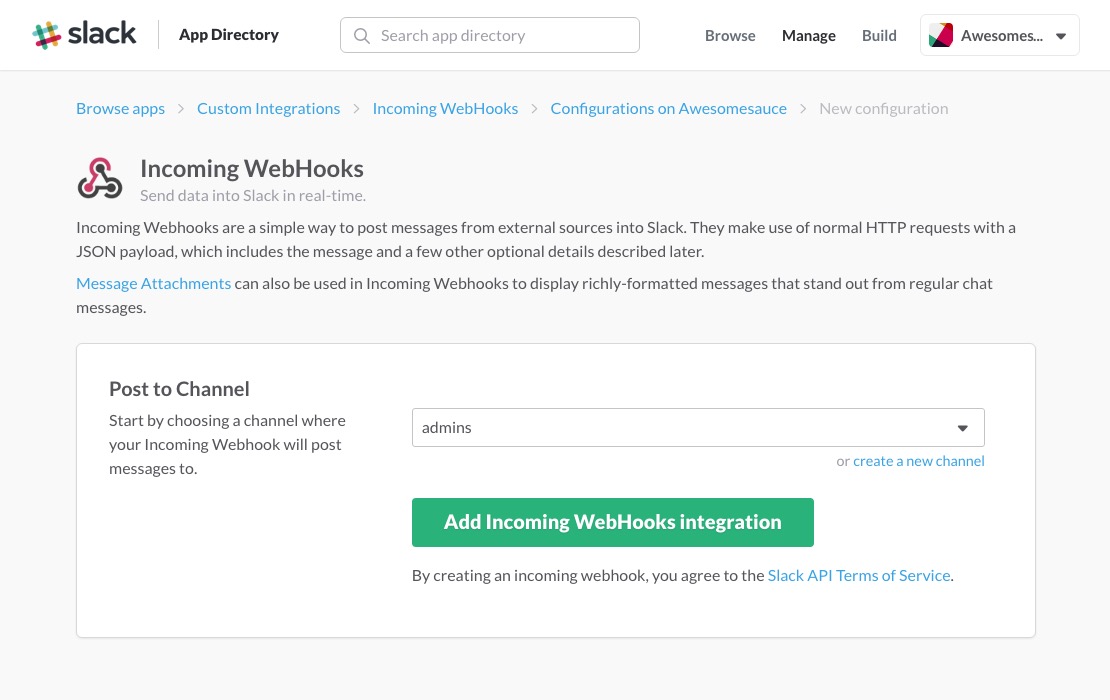This screenshot has width=1110, height=700.
Task: Navigate to Incoming WebHooks breadcrumb
Action: (x=445, y=108)
